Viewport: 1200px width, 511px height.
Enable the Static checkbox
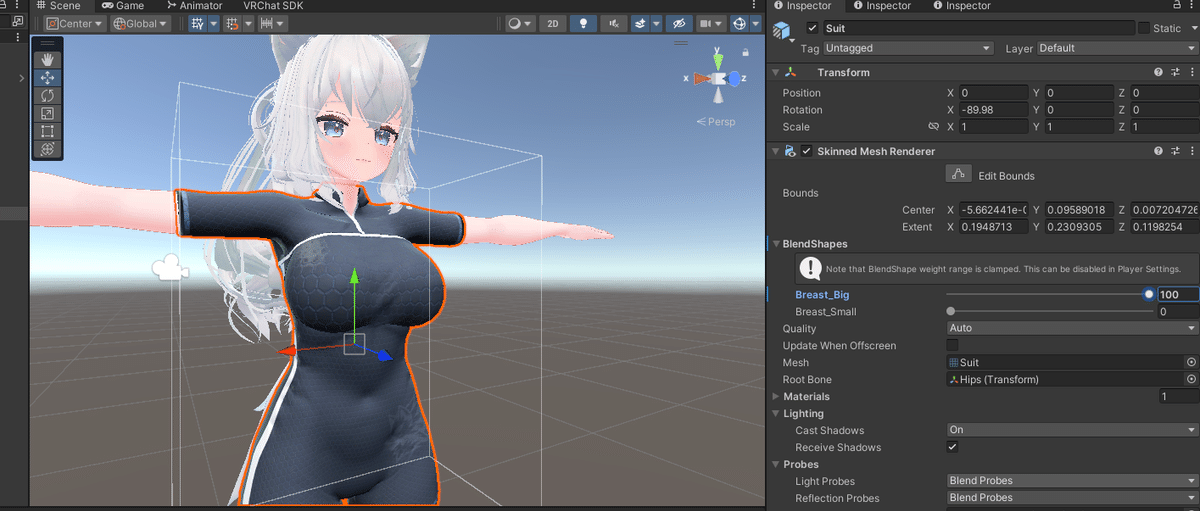point(1144,28)
